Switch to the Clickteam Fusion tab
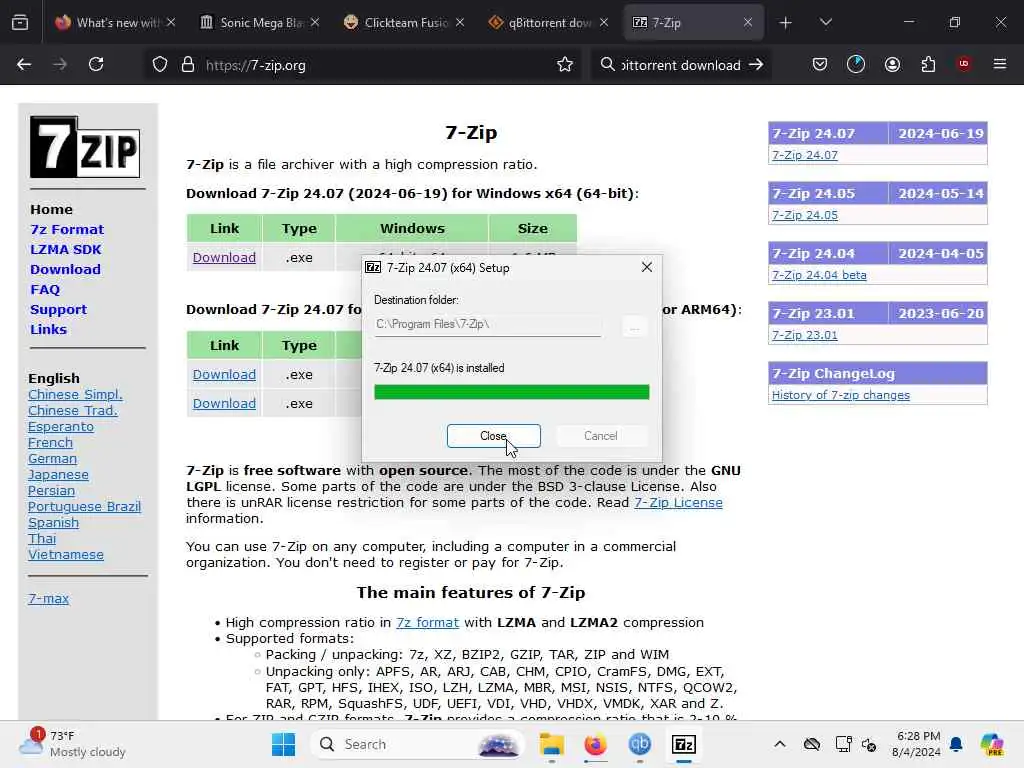 tap(404, 23)
